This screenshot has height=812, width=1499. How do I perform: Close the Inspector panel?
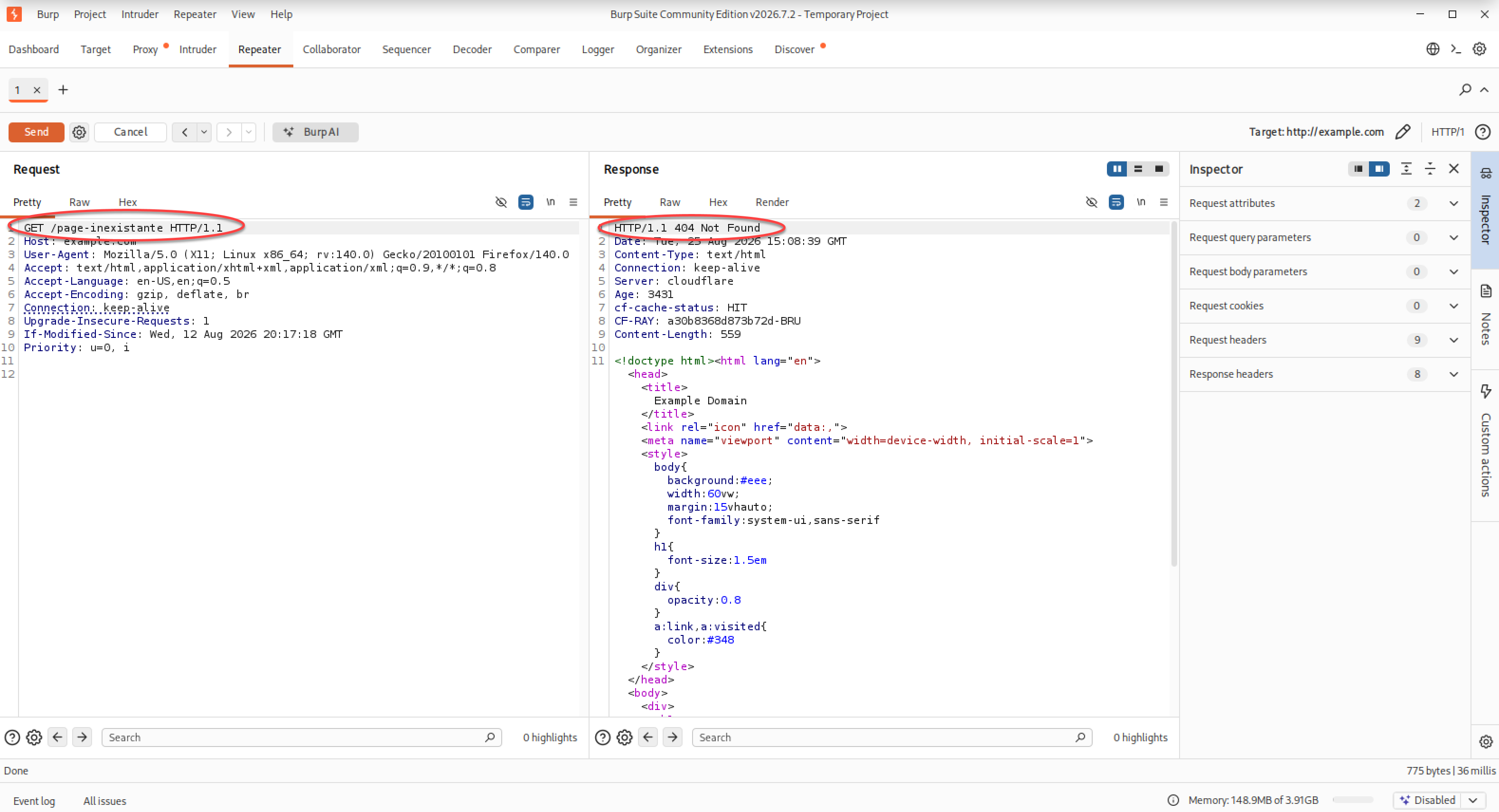1453,168
